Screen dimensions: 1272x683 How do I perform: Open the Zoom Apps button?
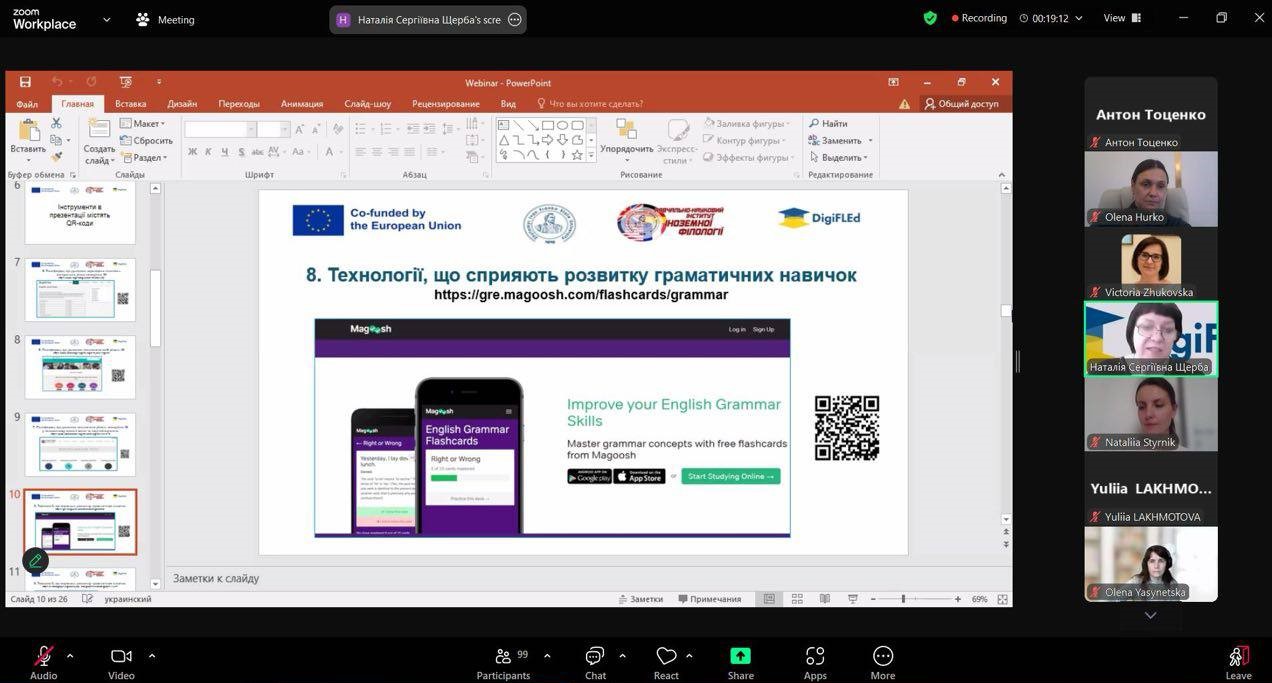[815, 663]
